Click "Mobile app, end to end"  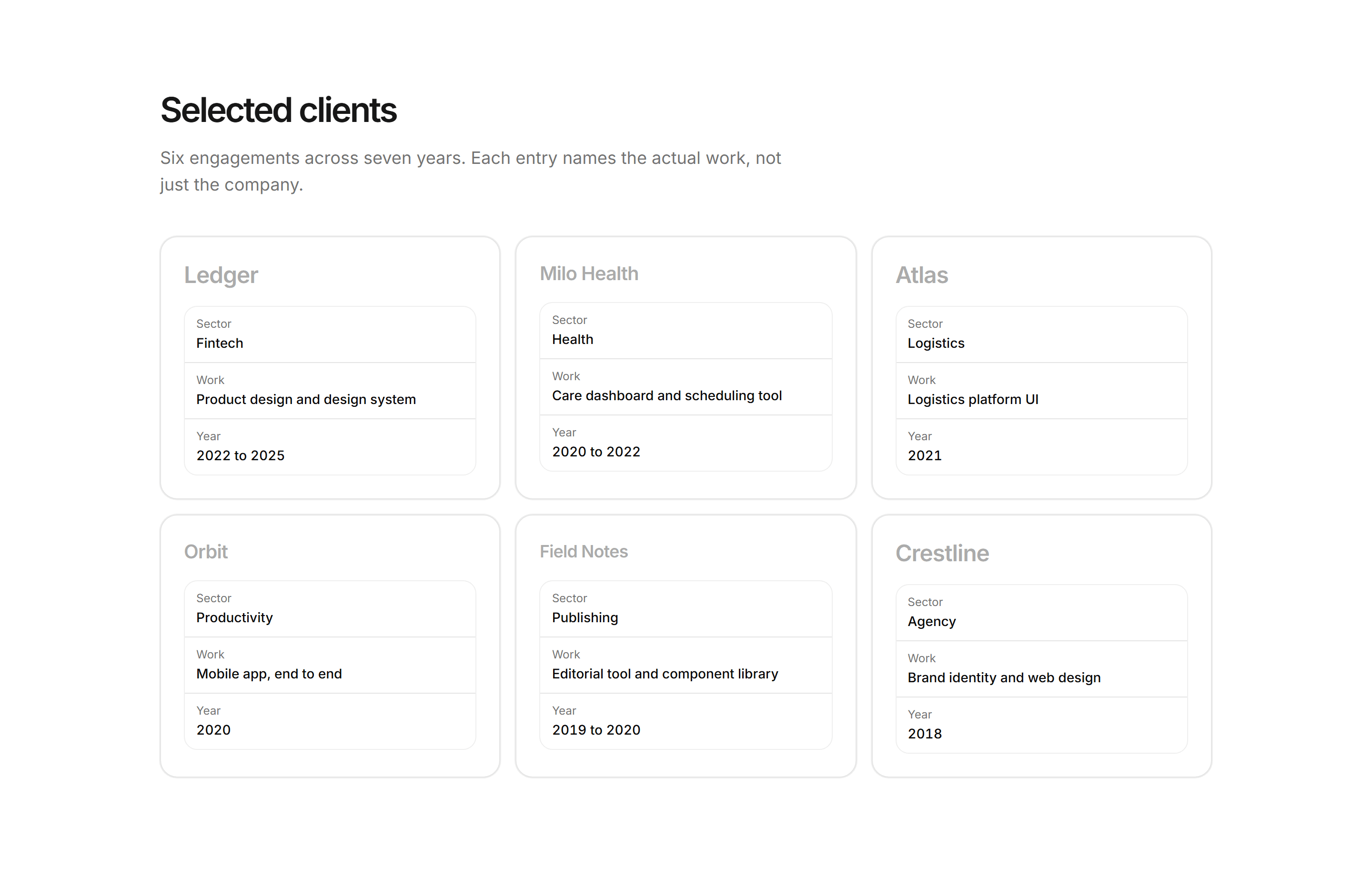pos(269,674)
